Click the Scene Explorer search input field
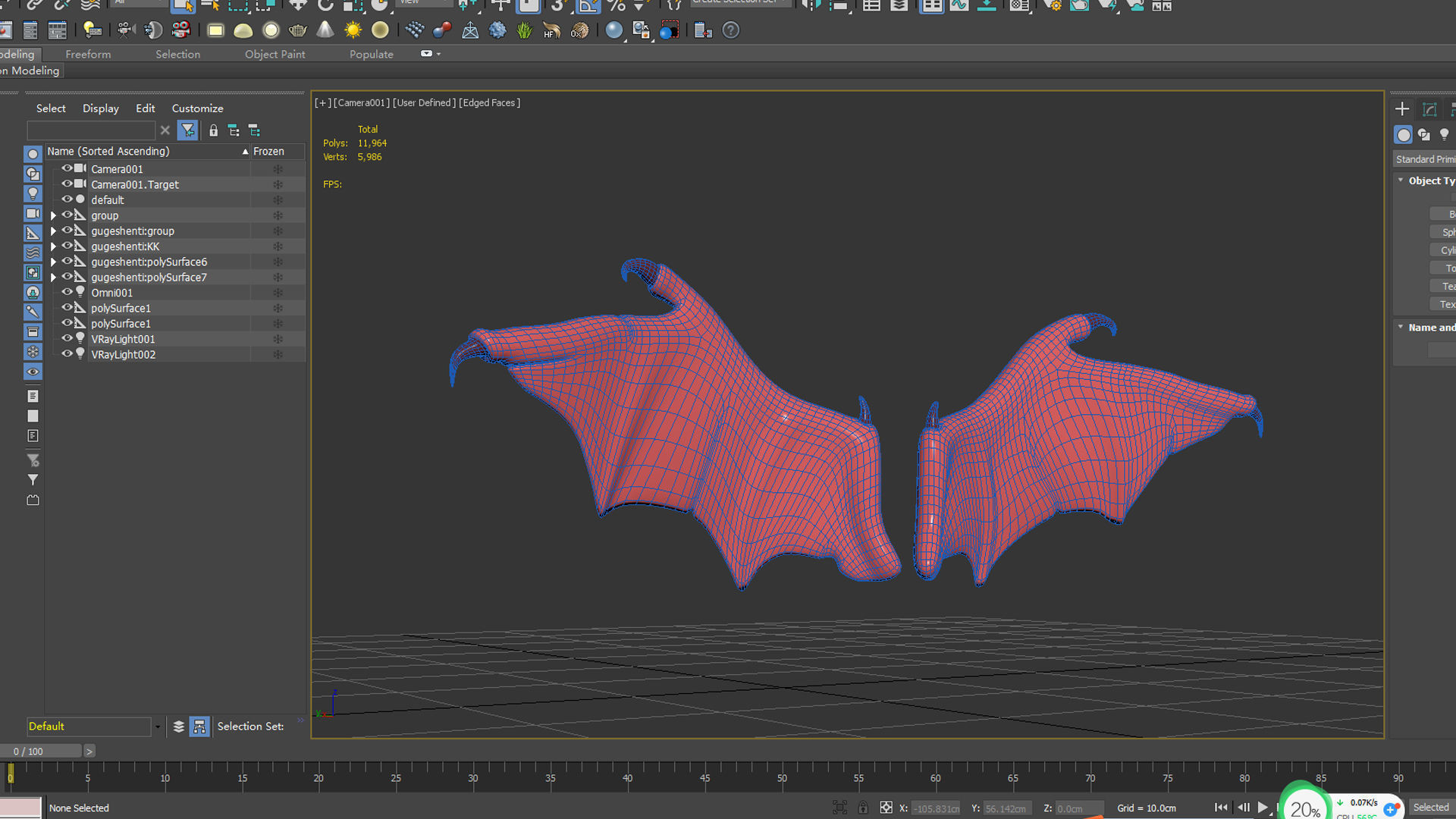 point(91,130)
